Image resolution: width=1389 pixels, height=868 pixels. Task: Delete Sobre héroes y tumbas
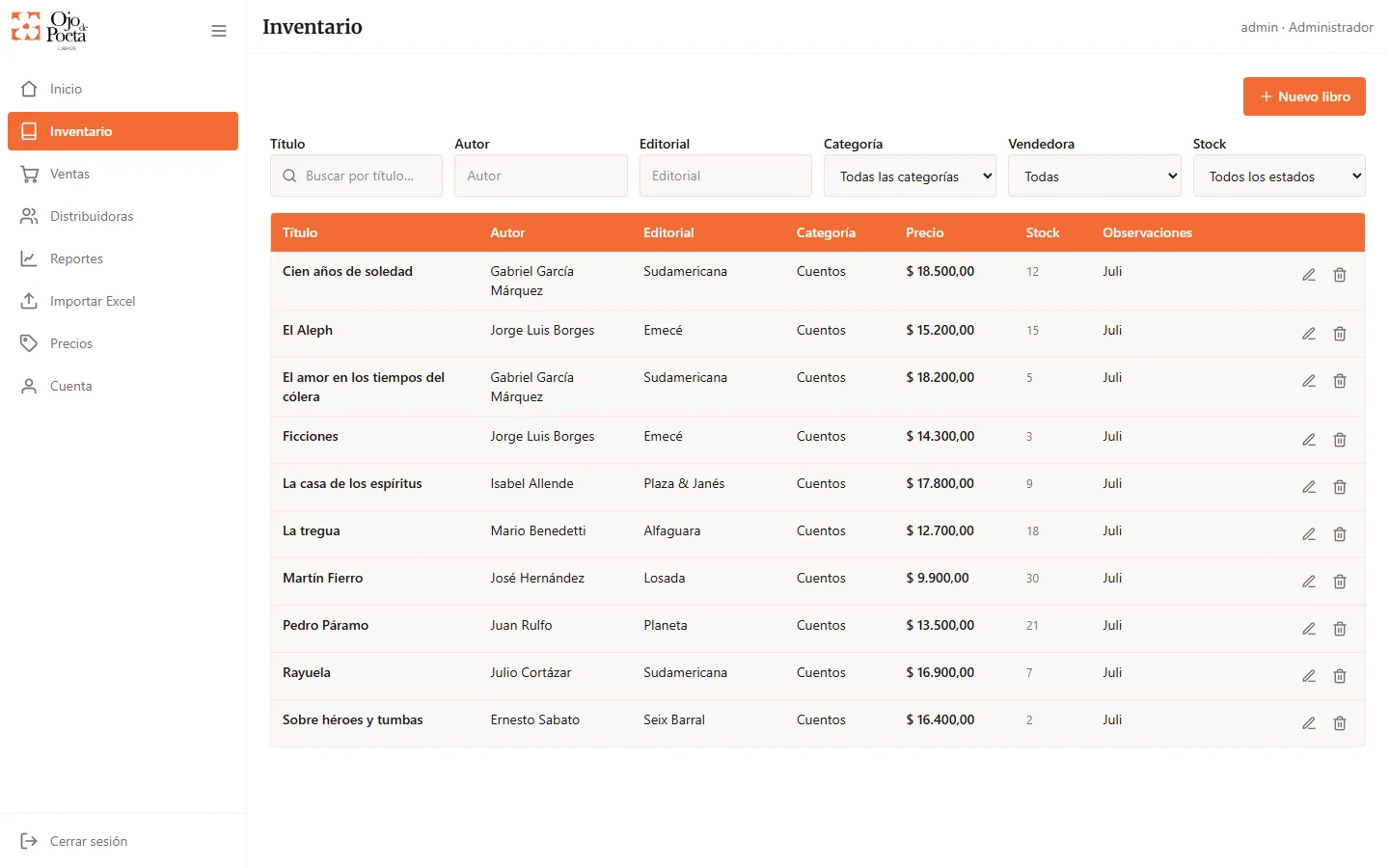(x=1340, y=723)
